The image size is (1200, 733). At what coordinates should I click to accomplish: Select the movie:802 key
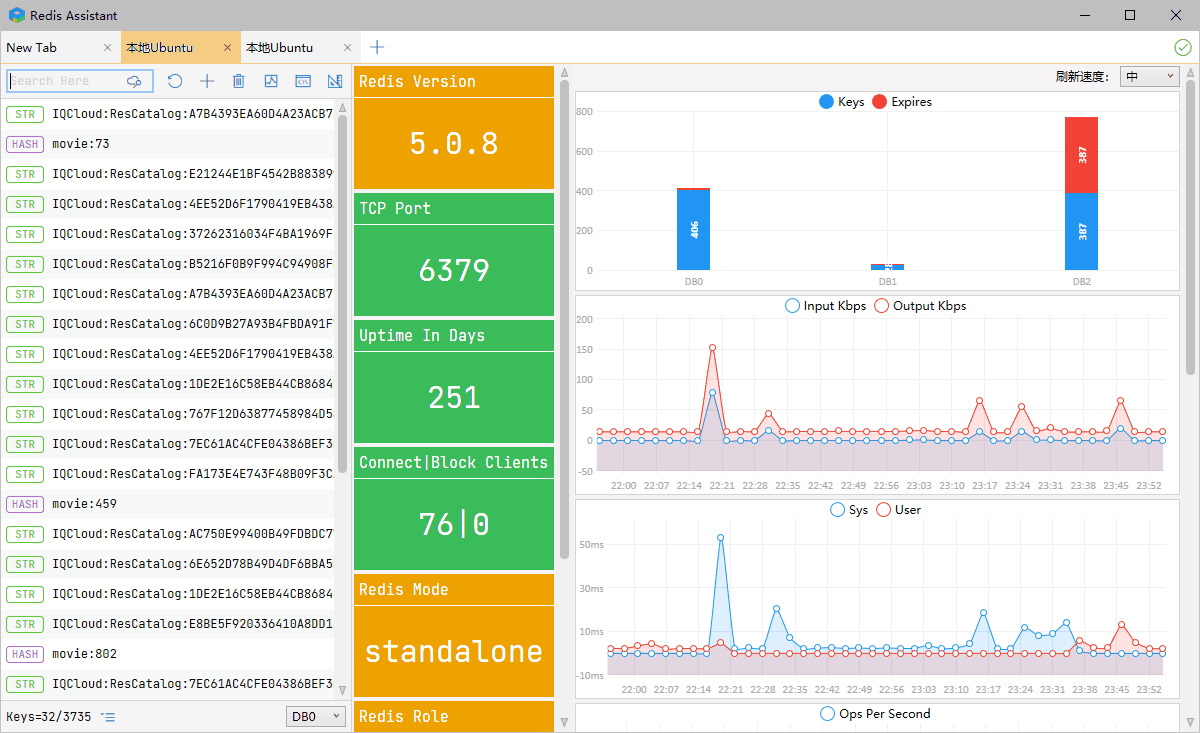(168, 654)
